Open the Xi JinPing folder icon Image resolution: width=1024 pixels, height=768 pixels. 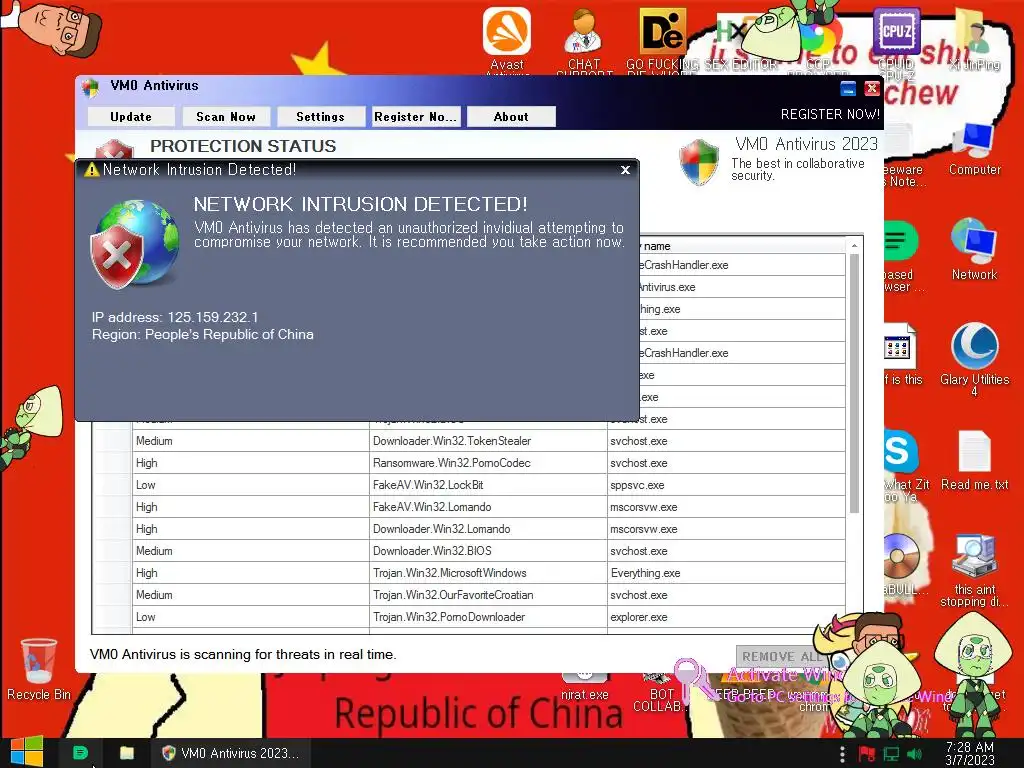[974, 39]
